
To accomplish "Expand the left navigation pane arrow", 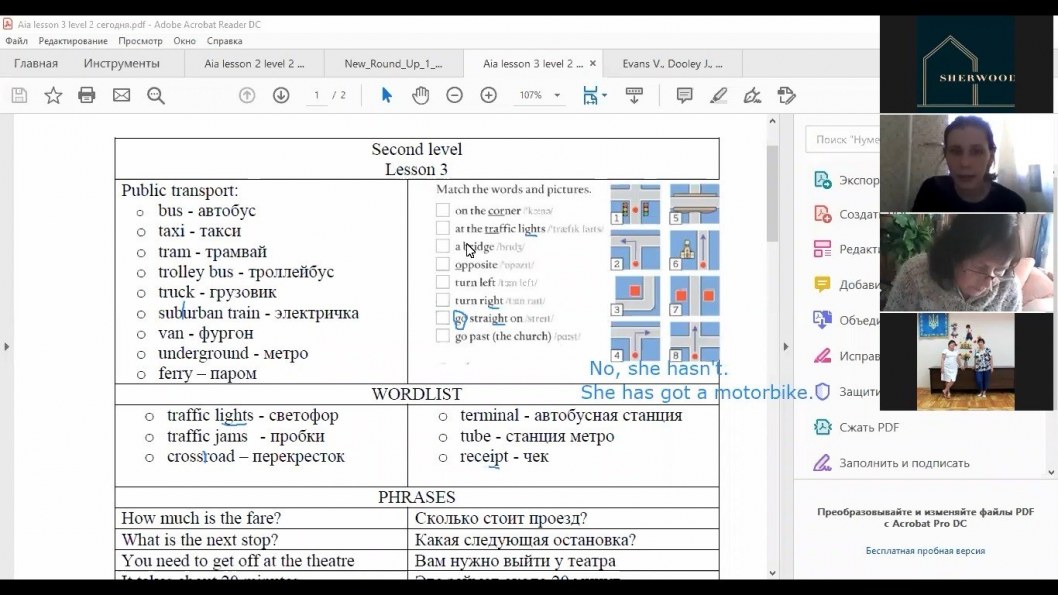I will (x=7, y=347).
